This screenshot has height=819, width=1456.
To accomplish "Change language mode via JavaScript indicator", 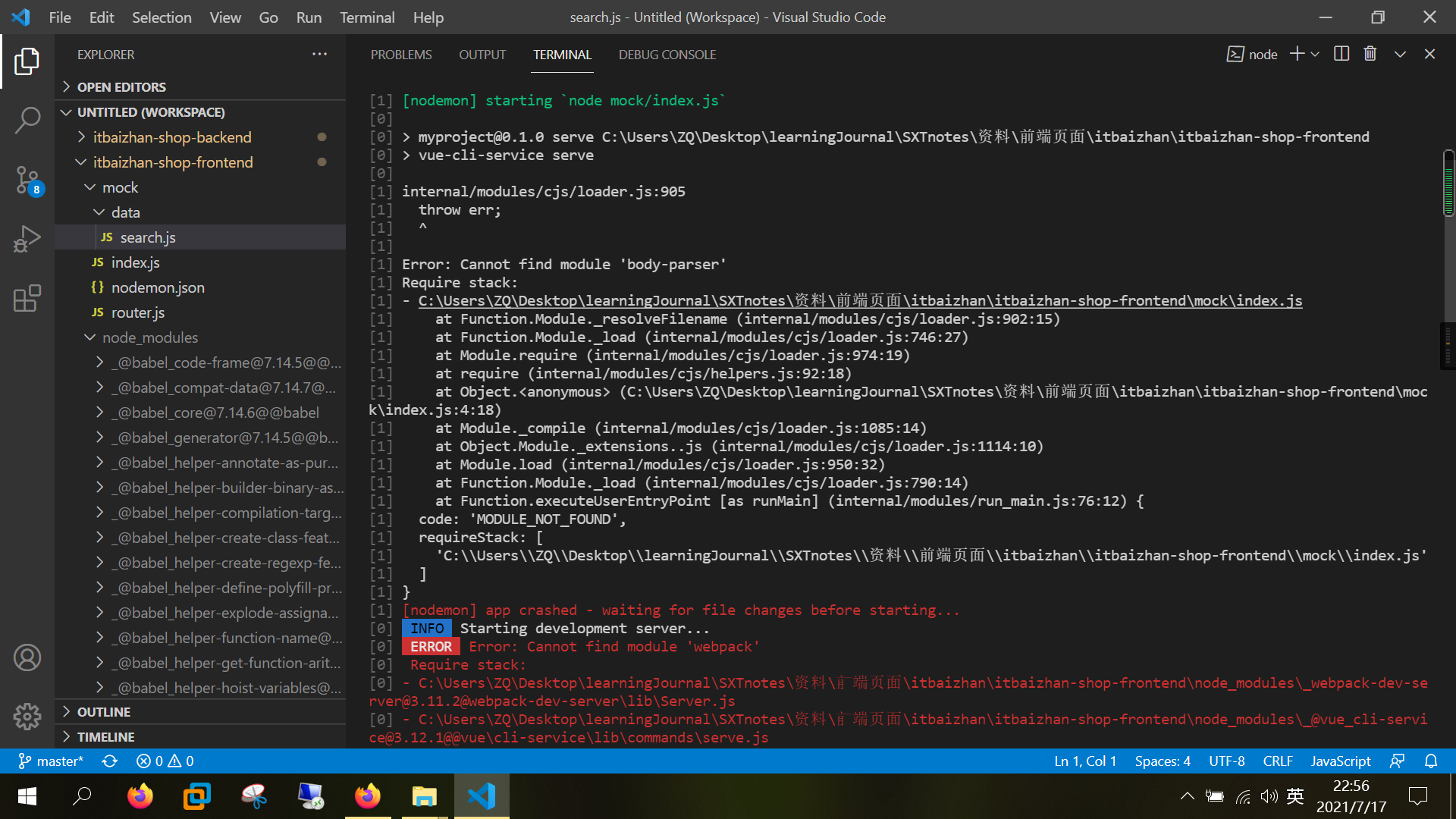I will 1341,761.
